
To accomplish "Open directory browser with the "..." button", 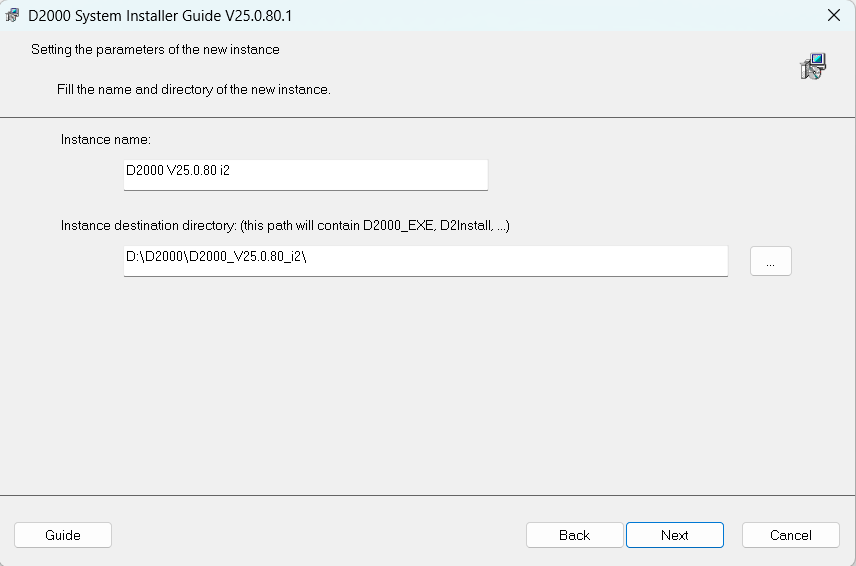I will (770, 261).
